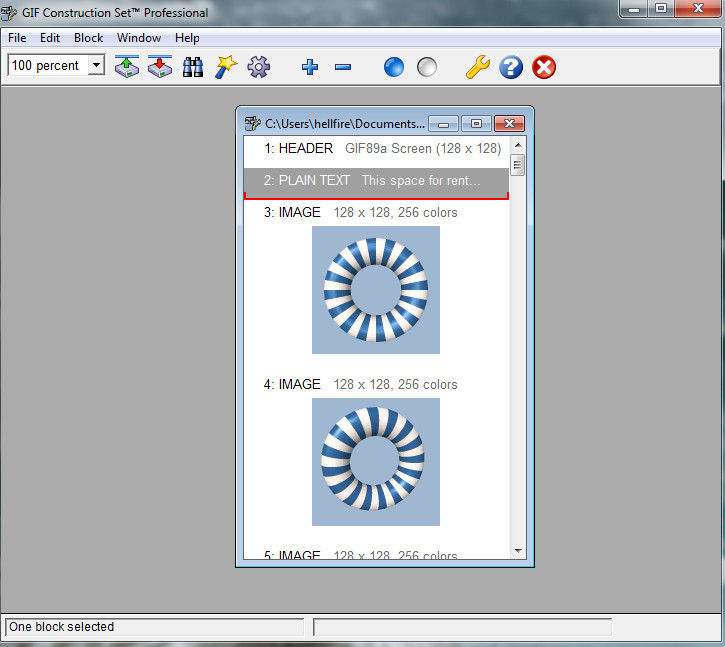Click the One block selected status text
Viewport: 725px width, 647px height.
pos(61,627)
